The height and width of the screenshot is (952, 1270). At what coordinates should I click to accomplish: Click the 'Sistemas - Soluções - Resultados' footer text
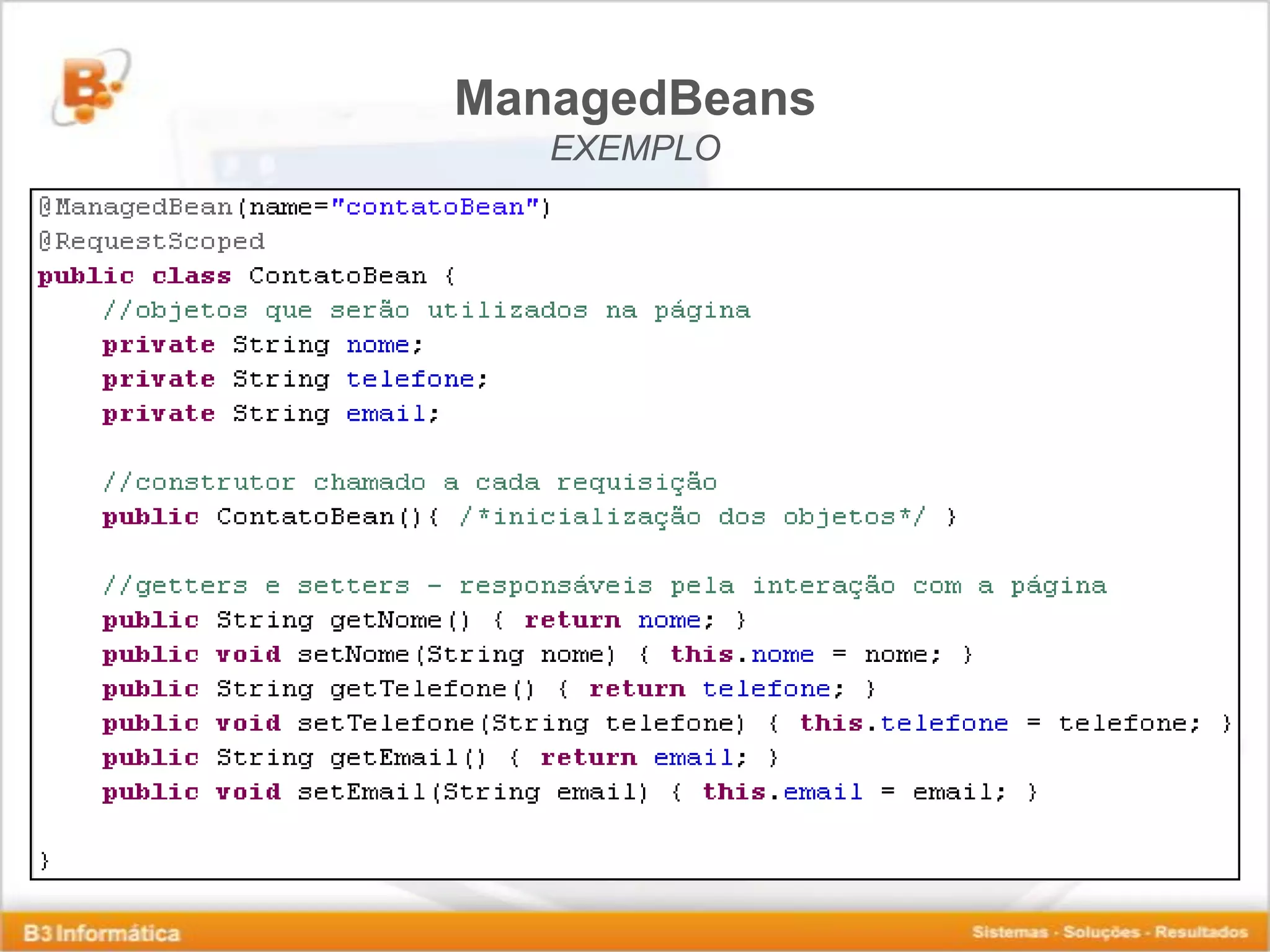(x=1110, y=932)
